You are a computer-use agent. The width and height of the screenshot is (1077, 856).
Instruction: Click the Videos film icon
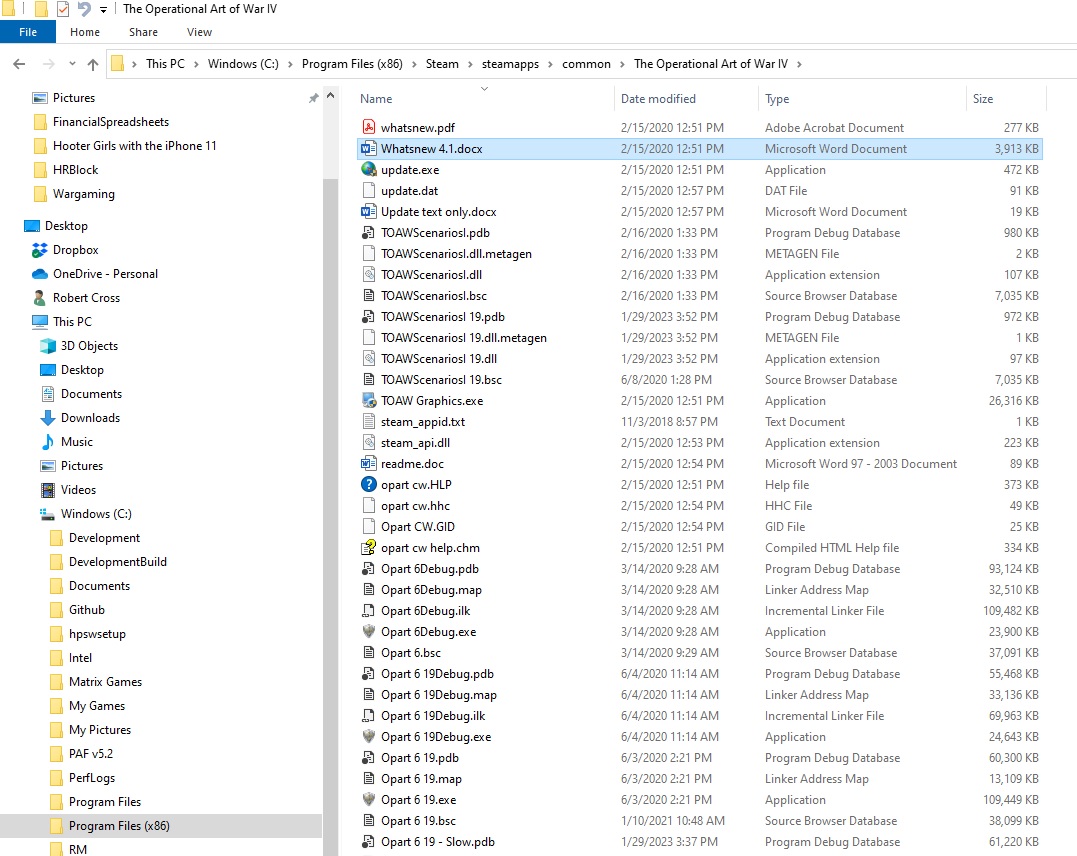tap(48, 490)
